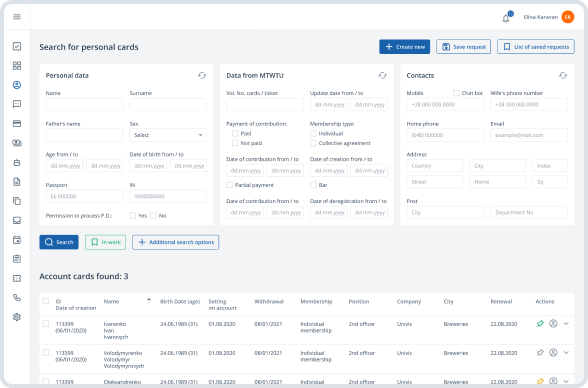Image resolution: width=588 pixels, height=388 pixels.
Task: Focus the Post Department No field
Action: [529, 212]
